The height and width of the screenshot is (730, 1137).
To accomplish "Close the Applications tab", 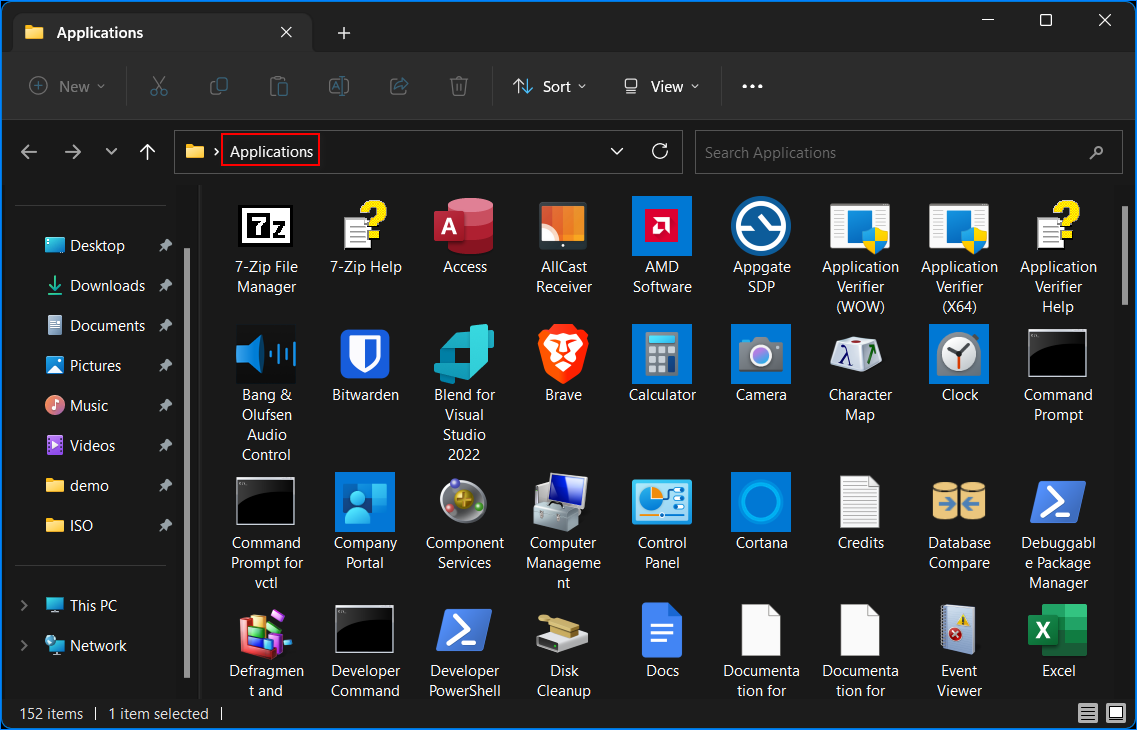I will pos(286,33).
